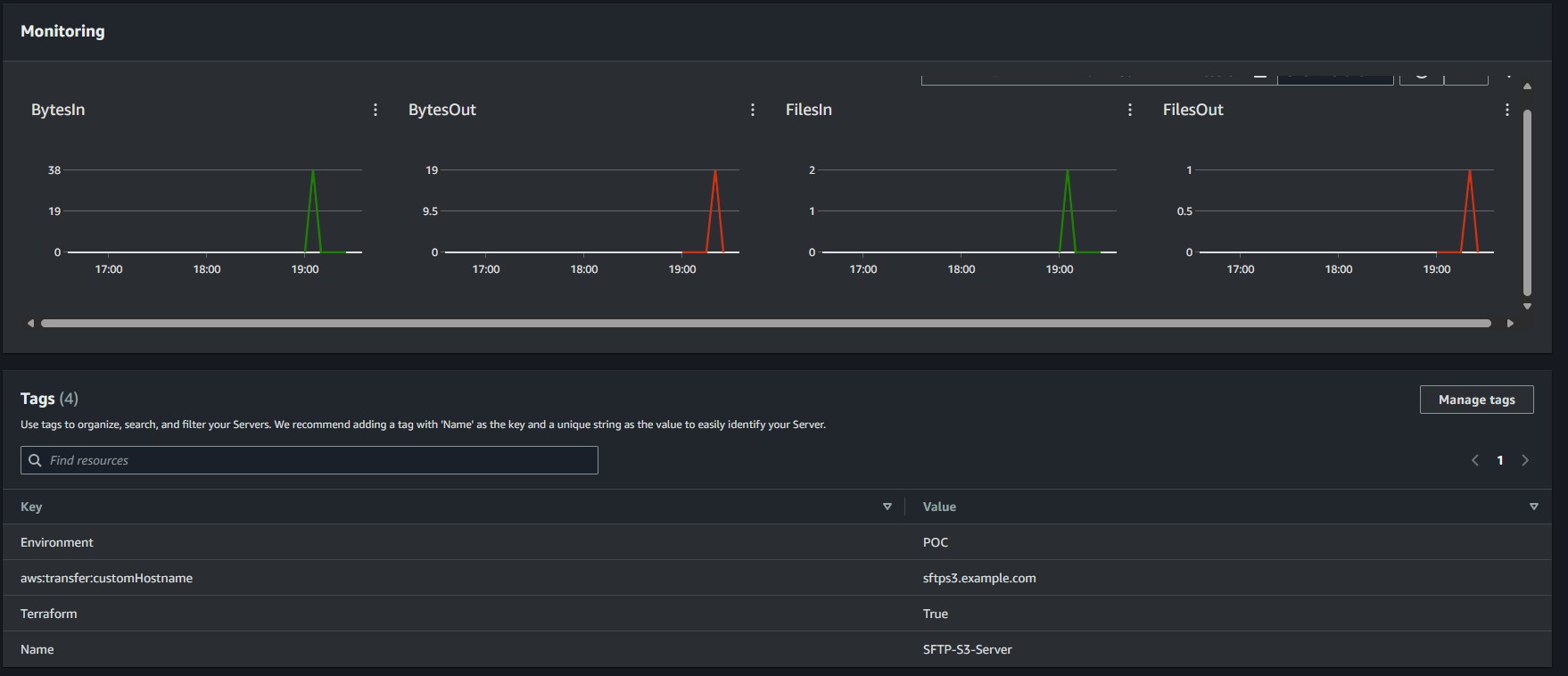The image size is (1568, 676).
Task: Open the BytesIn widget actions menu
Action: pyautogui.click(x=375, y=110)
